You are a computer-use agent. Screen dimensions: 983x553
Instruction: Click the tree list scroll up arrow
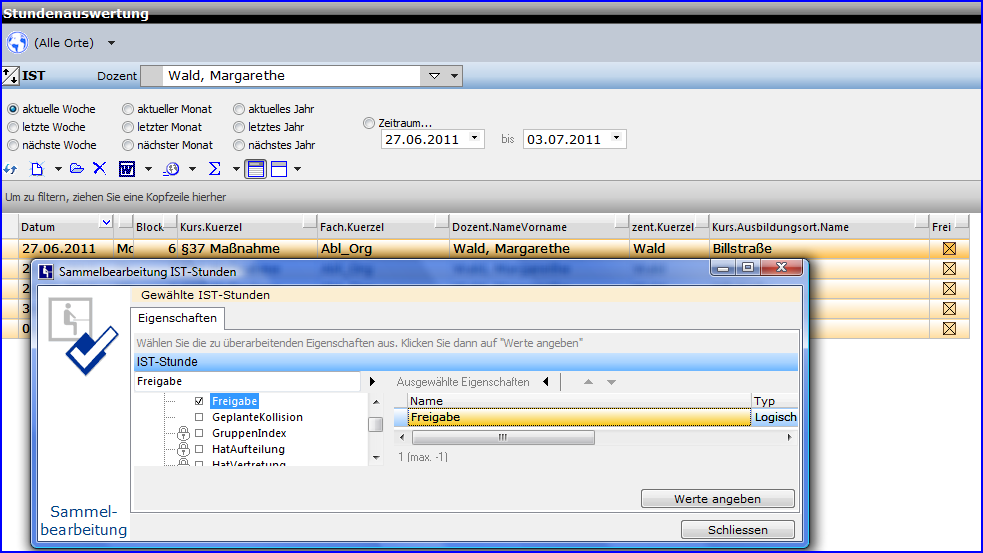(376, 402)
